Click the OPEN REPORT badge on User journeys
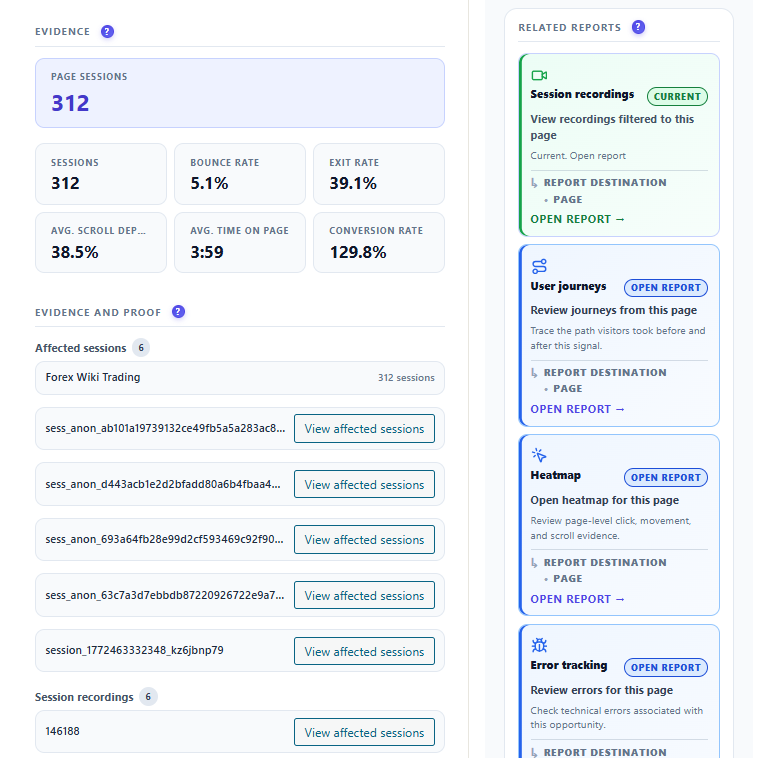The height and width of the screenshot is (758, 772). [x=666, y=287]
